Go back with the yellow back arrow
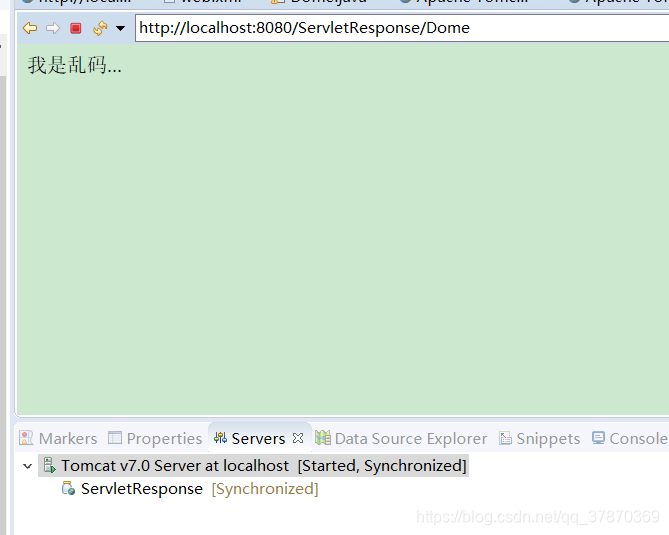Screen dimensions: 669x535 coord(30,28)
